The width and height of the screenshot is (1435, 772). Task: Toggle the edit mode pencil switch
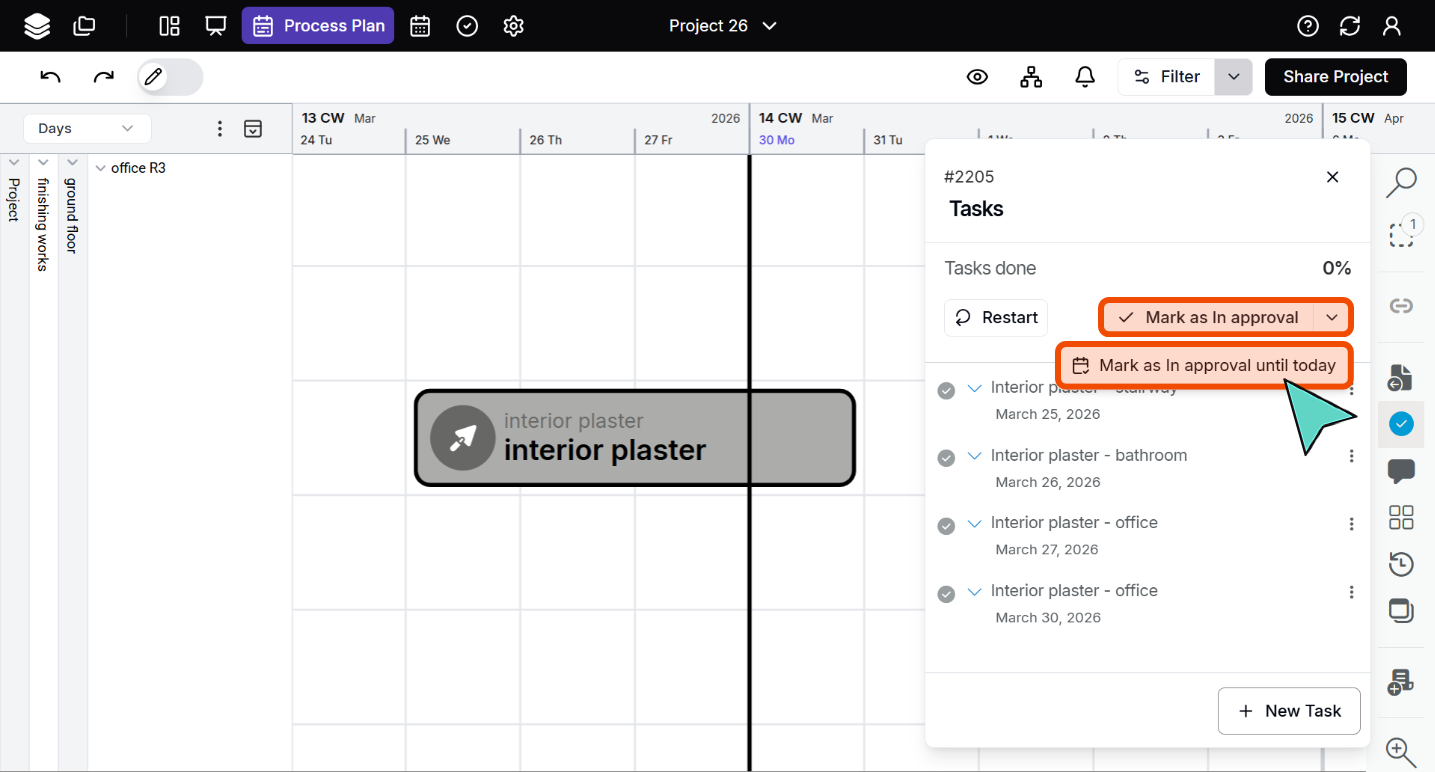(x=170, y=77)
